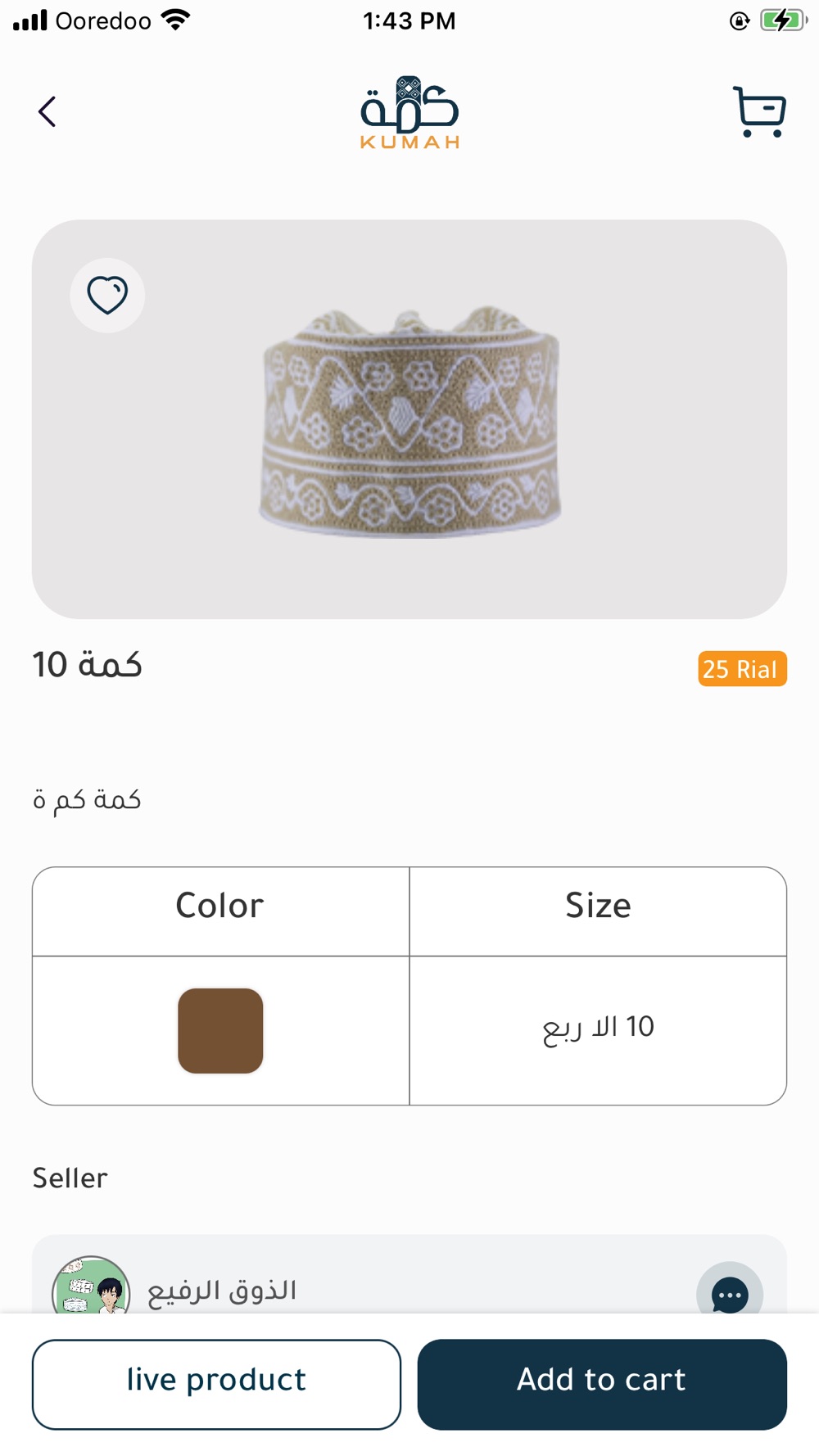Screen dimensions: 819x1456
Task: Tap the Size column header
Action: tap(598, 907)
